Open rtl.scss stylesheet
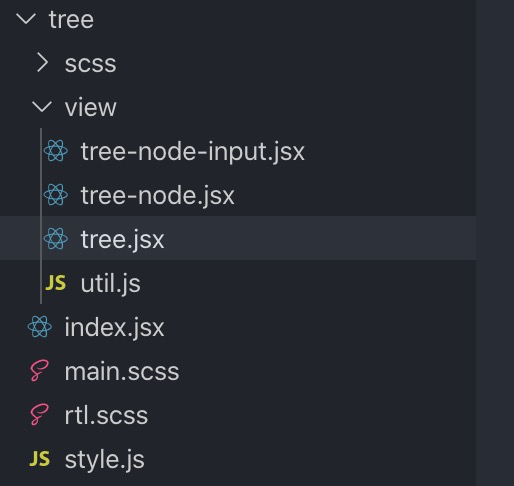Viewport: 514px width, 486px height. pyautogui.click(x=106, y=415)
